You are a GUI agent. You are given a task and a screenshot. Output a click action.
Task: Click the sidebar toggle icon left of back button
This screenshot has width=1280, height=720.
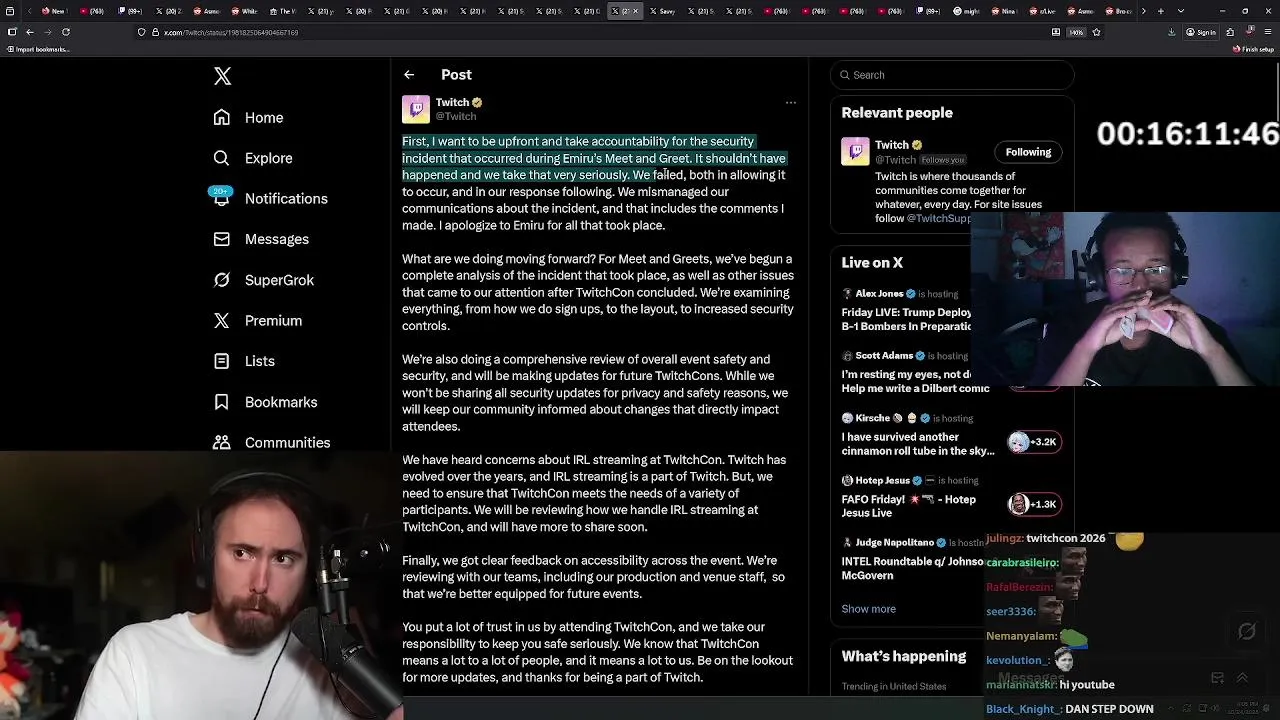pyautogui.click(x=11, y=32)
